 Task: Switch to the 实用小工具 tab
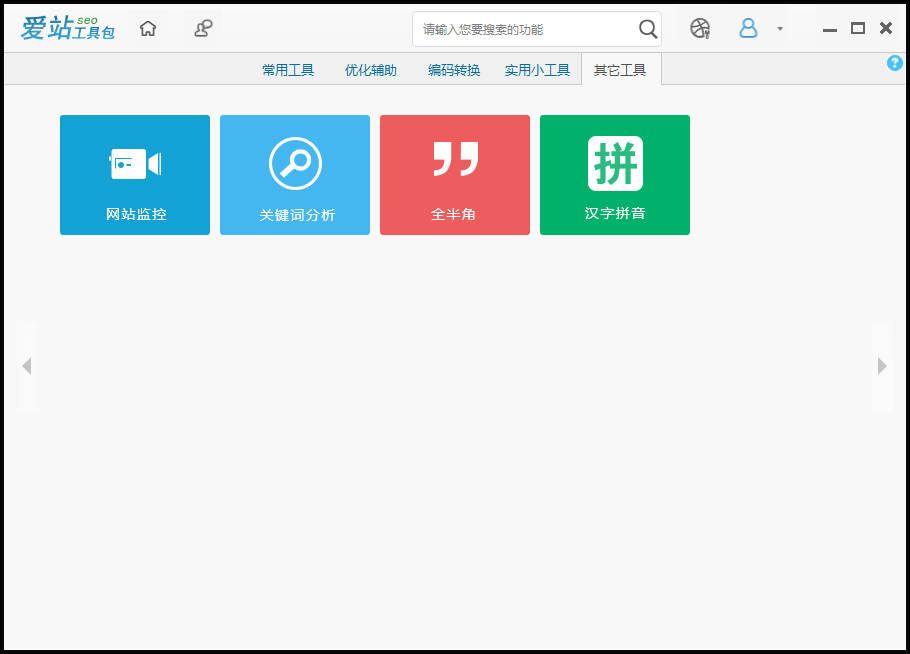coord(537,70)
